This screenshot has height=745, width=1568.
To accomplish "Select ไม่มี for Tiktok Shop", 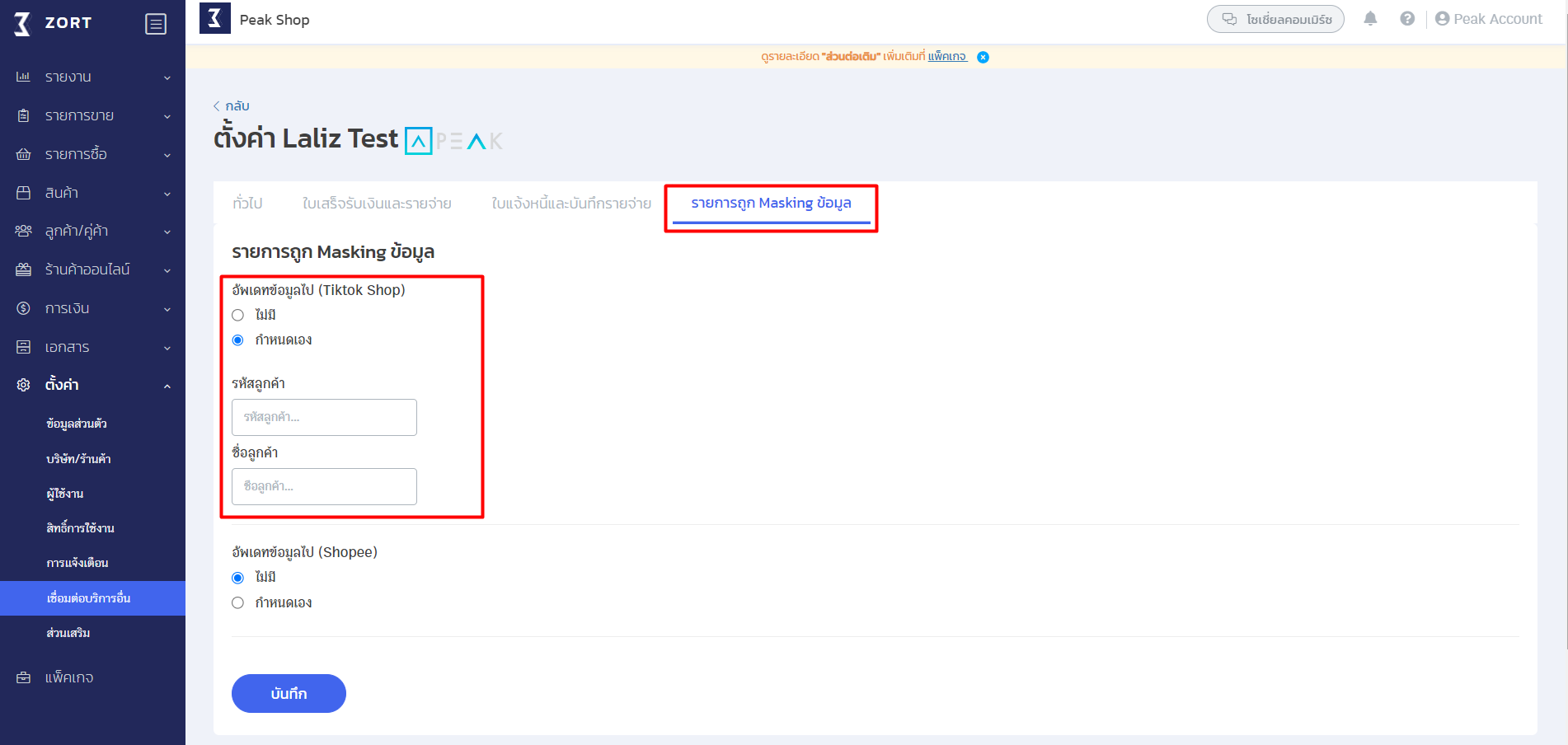I will 237,315.
